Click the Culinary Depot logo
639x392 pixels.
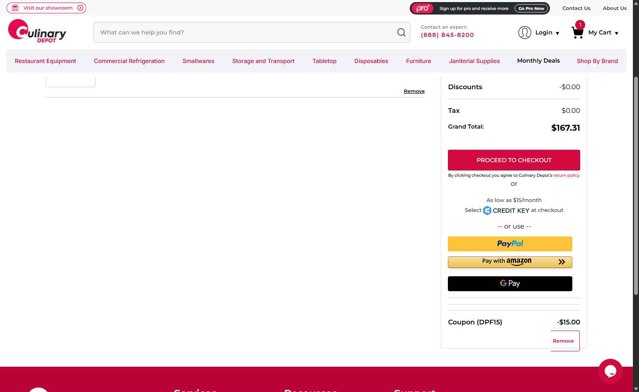(37, 31)
